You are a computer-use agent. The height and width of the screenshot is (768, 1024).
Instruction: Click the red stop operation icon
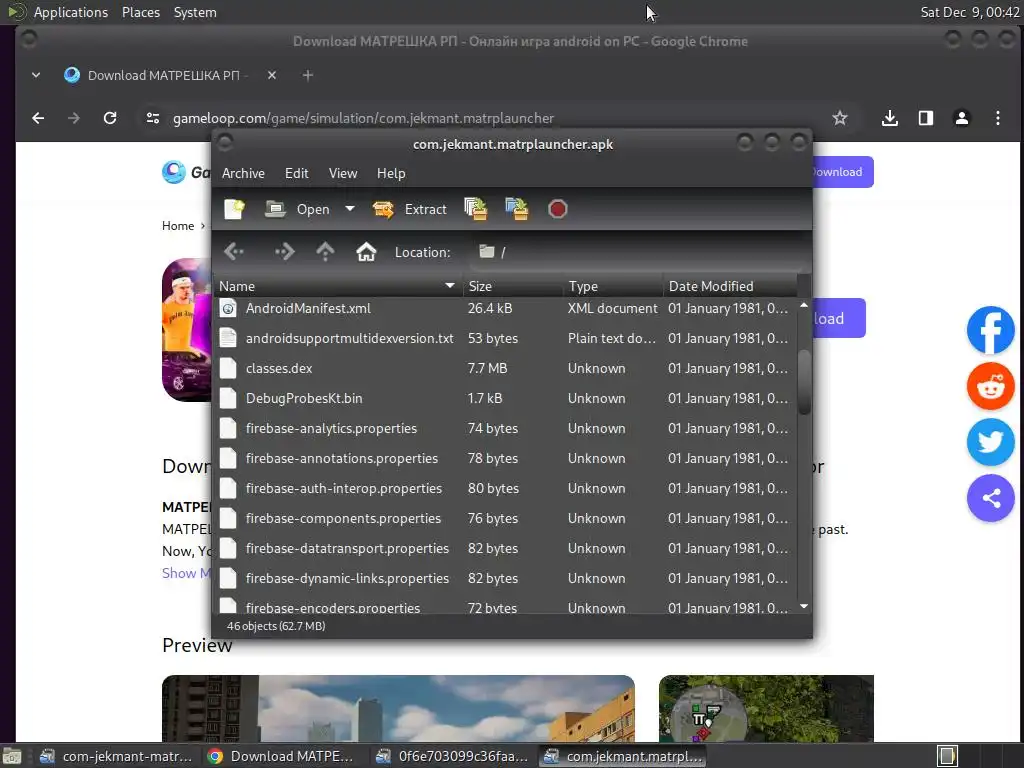557,210
